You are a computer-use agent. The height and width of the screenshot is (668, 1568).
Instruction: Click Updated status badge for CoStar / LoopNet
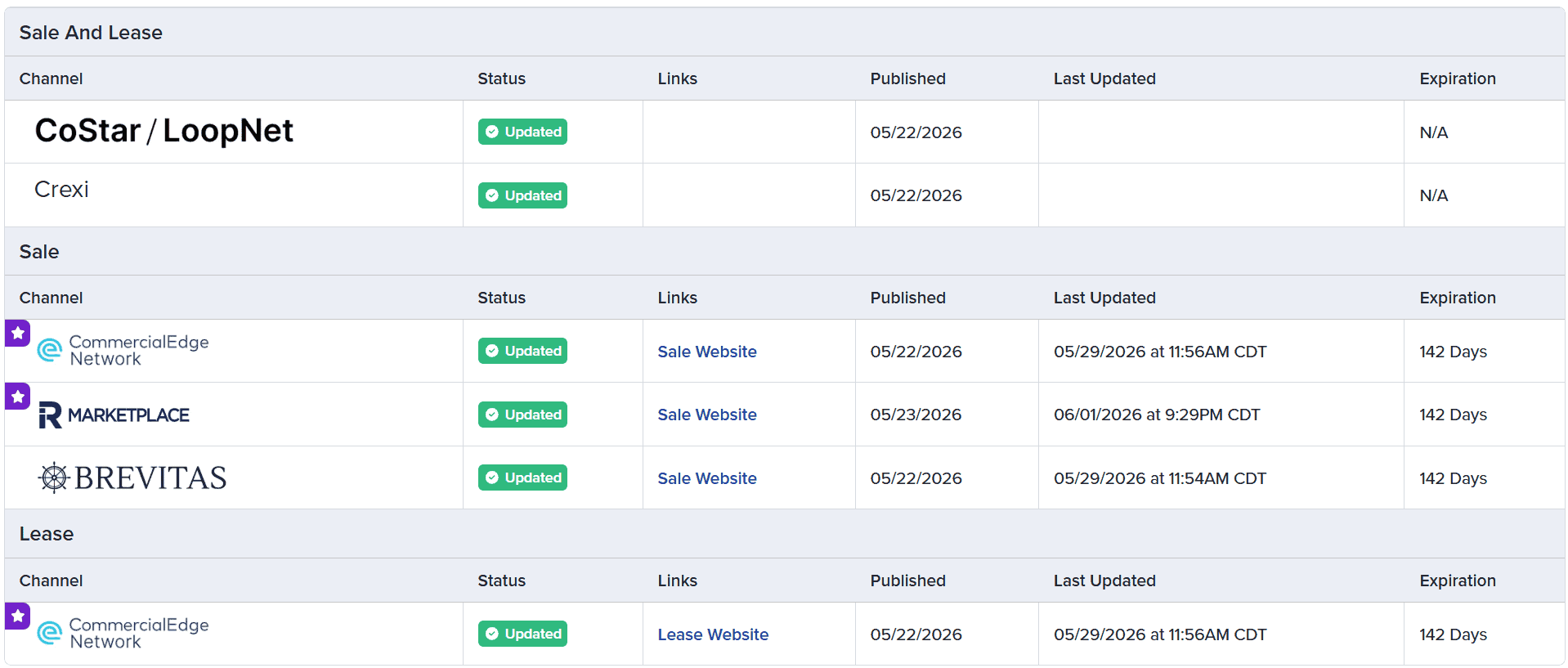(522, 132)
